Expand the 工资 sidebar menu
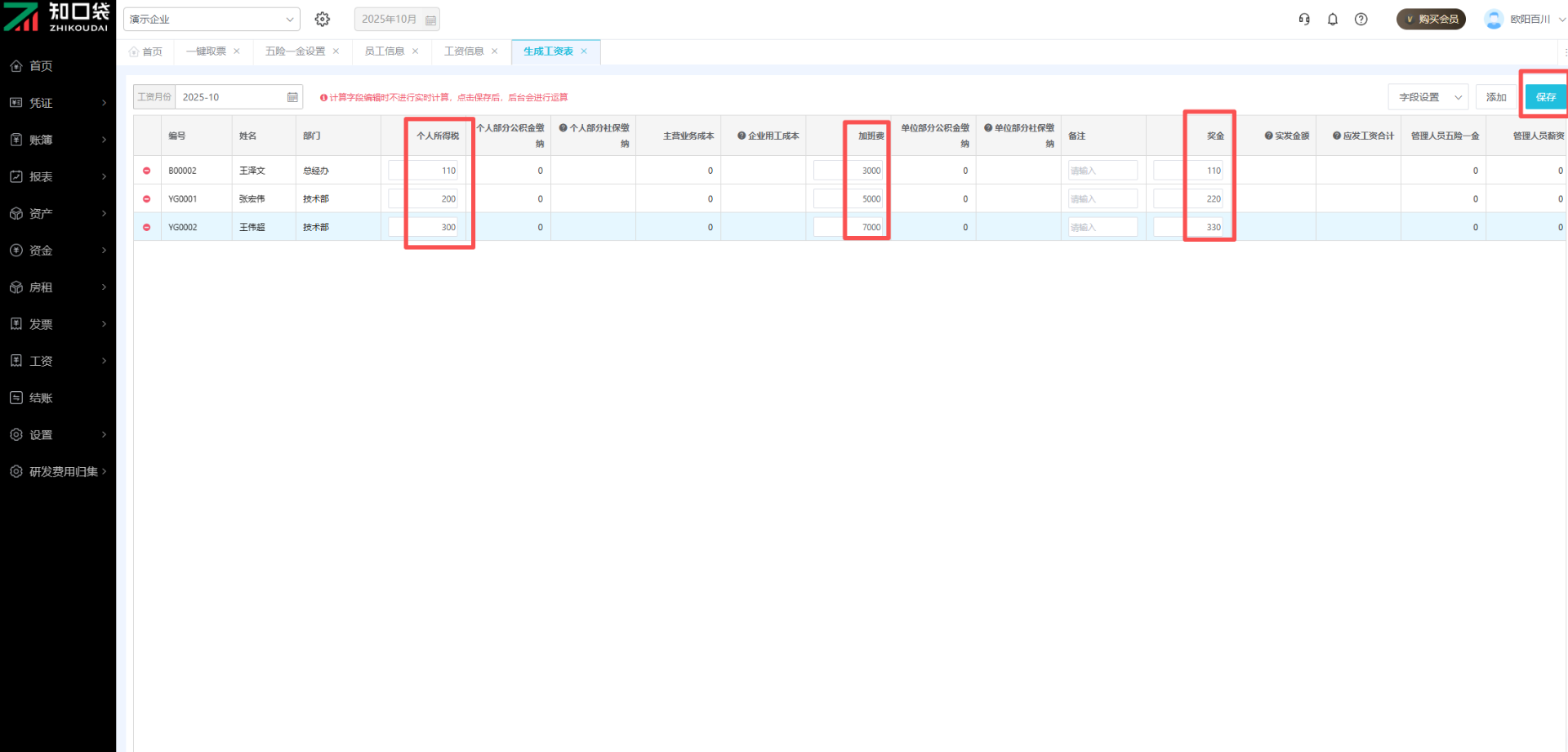This screenshot has width=1568, height=752. pyautogui.click(x=58, y=361)
